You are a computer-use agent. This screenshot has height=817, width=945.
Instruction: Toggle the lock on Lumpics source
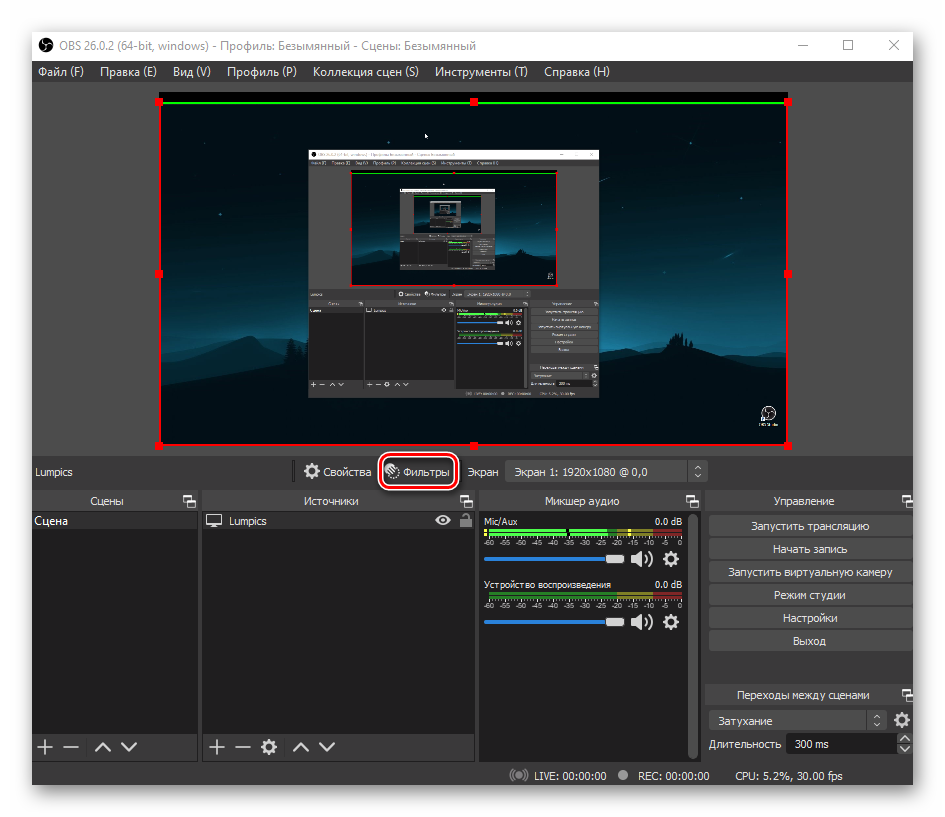pyautogui.click(x=465, y=521)
